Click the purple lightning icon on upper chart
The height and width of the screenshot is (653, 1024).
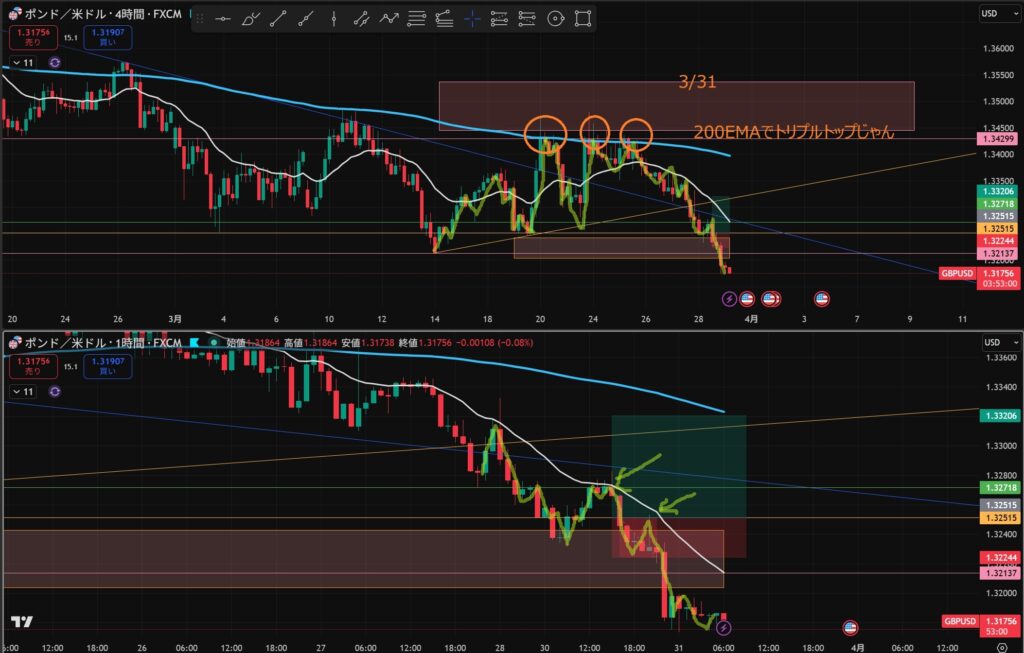729,298
